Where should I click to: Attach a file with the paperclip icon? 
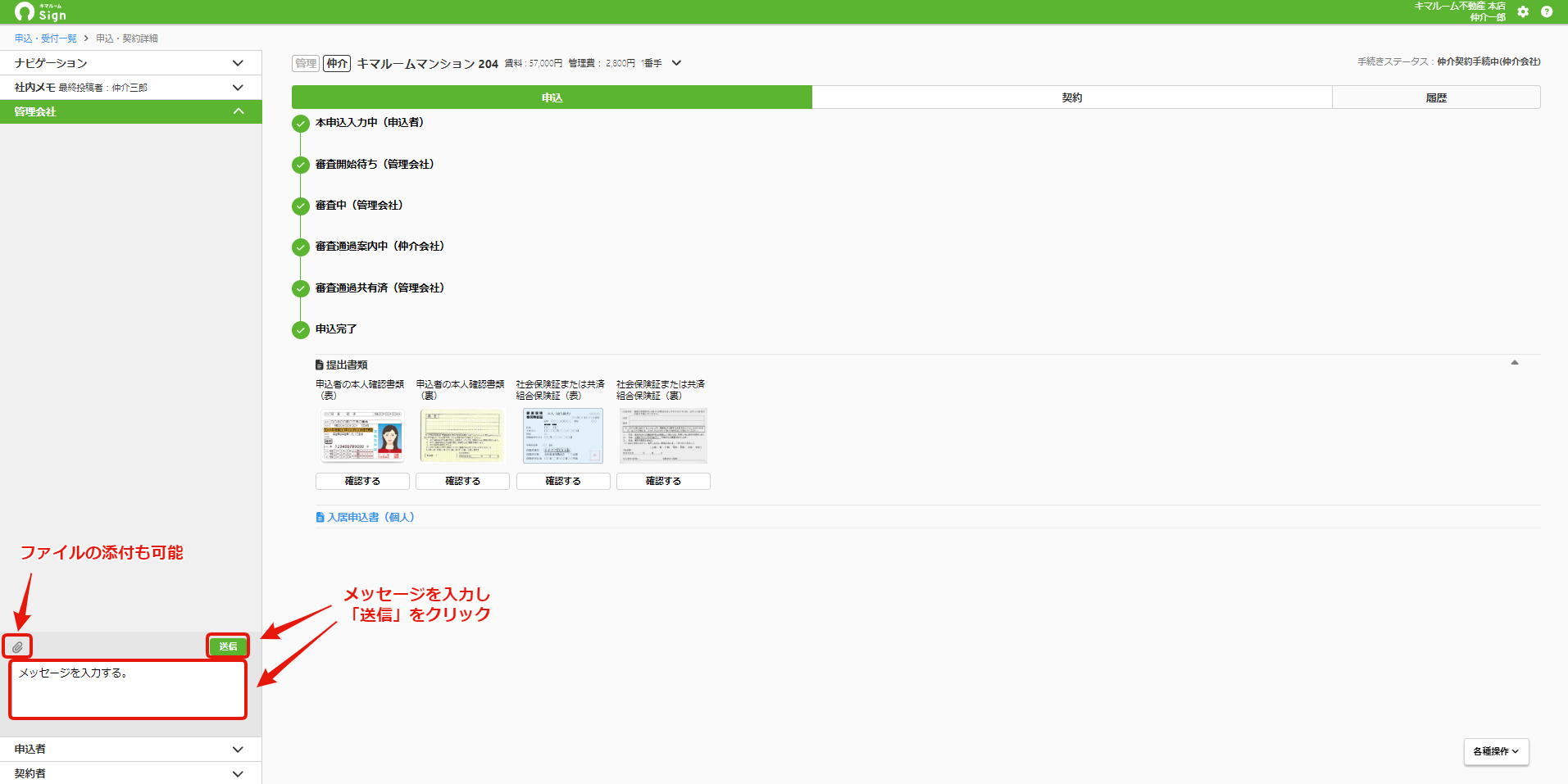tap(17, 646)
